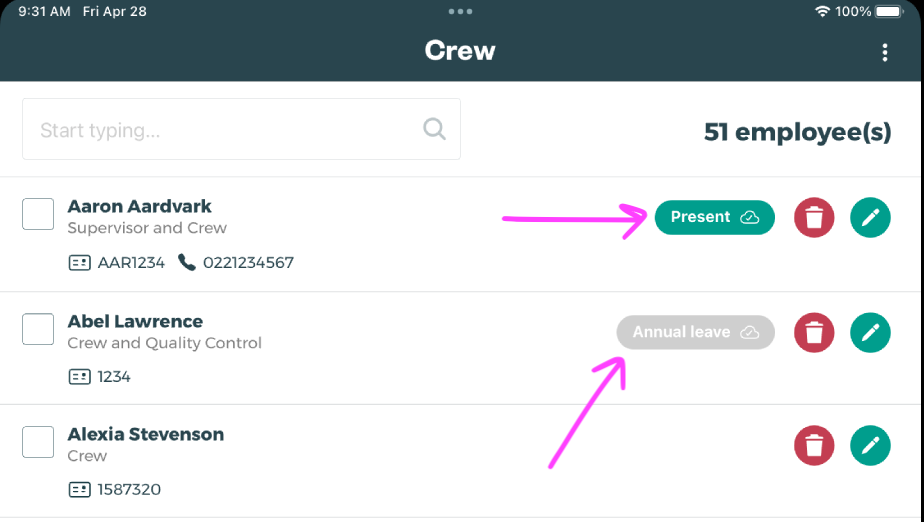Tap Aaron Aardvark's ID card icon
The height and width of the screenshot is (522, 924).
(79, 263)
